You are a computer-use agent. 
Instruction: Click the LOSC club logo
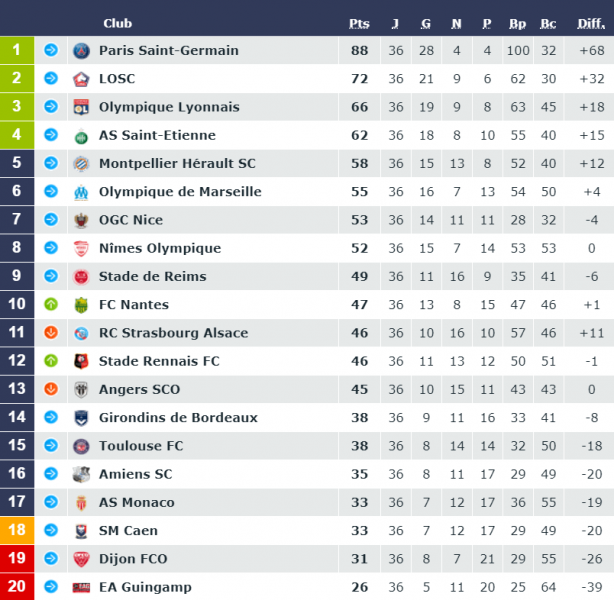click(81, 79)
